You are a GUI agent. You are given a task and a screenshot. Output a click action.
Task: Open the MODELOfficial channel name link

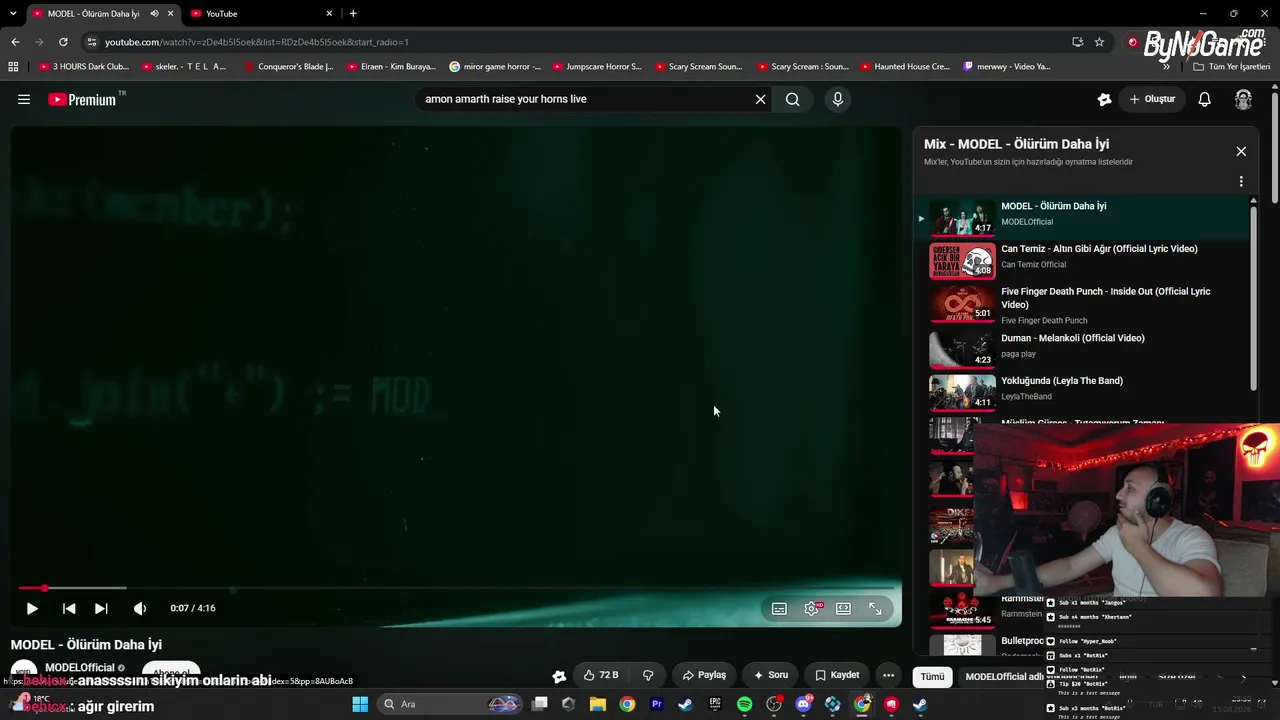pos(80,668)
